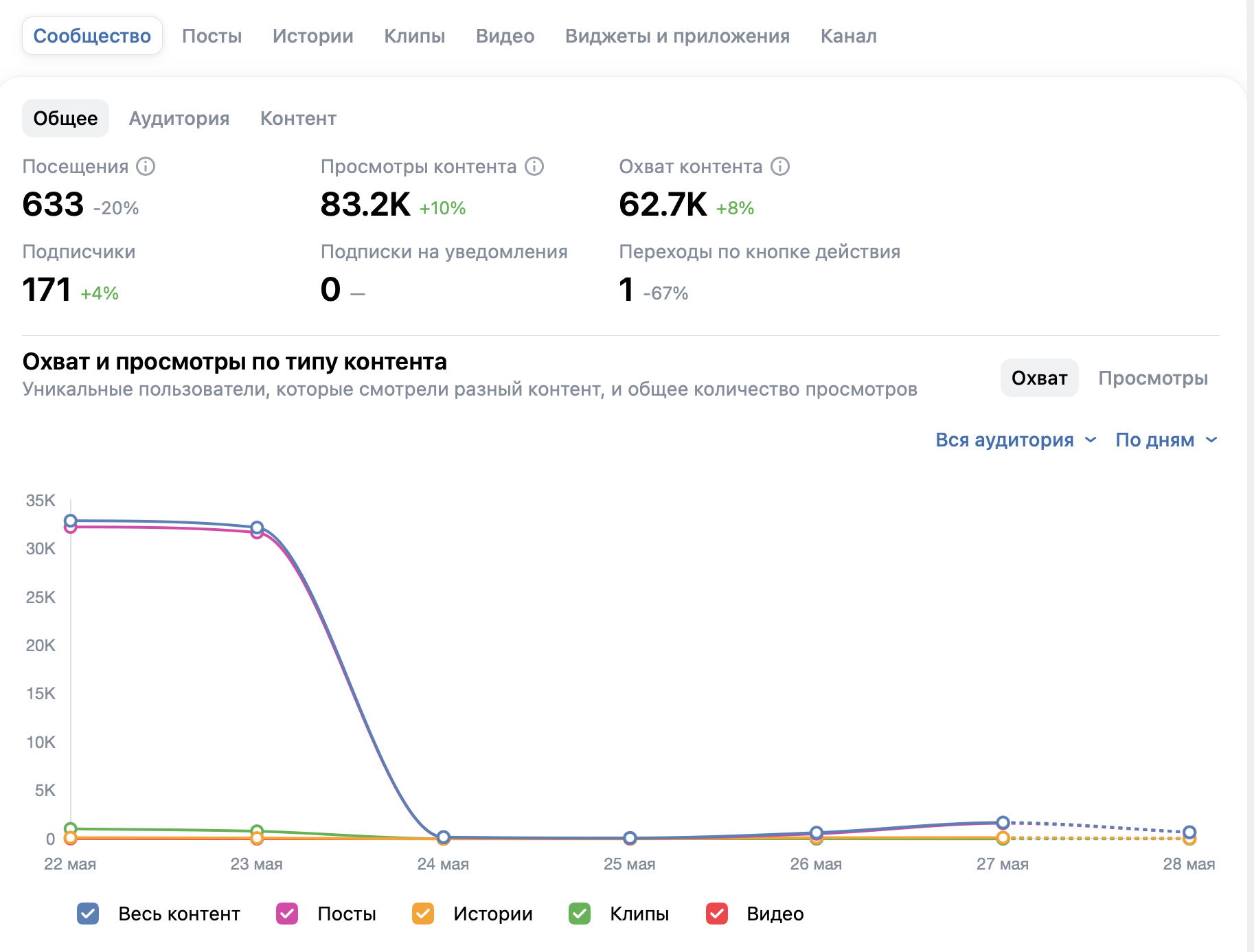
Task: Uncheck the Весь контент legend checkbox
Action: (x=88, y=914)
